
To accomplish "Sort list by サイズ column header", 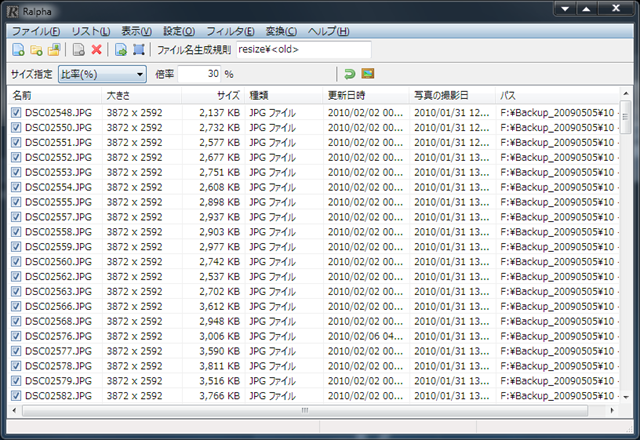I will [x=213, y=95].
